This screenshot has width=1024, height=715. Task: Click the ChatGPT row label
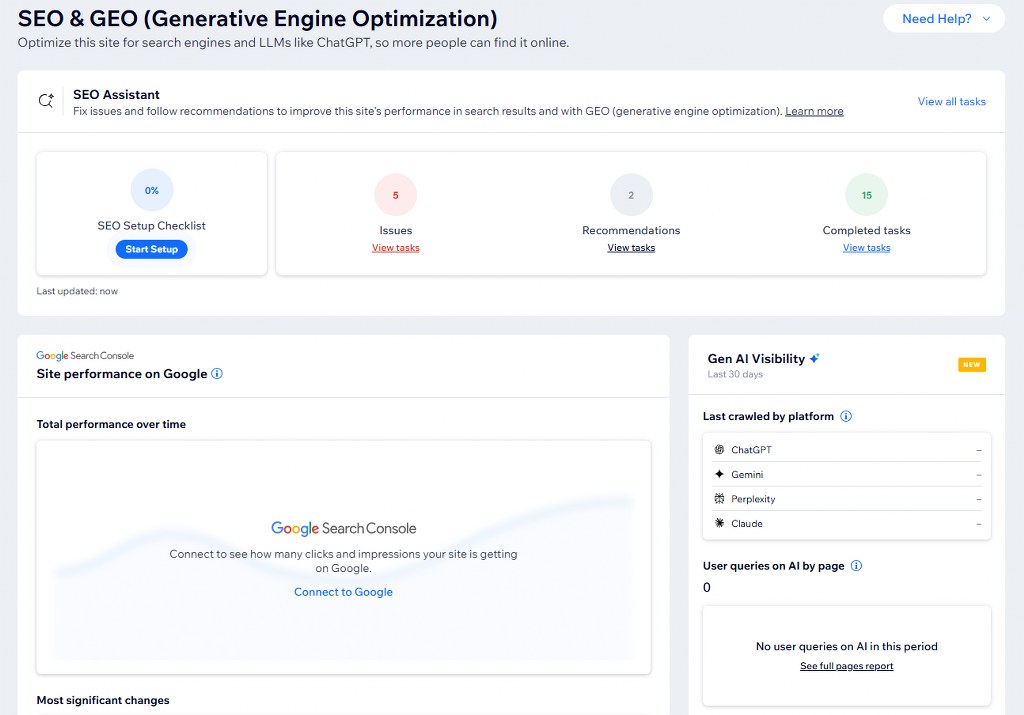point(751,450)
